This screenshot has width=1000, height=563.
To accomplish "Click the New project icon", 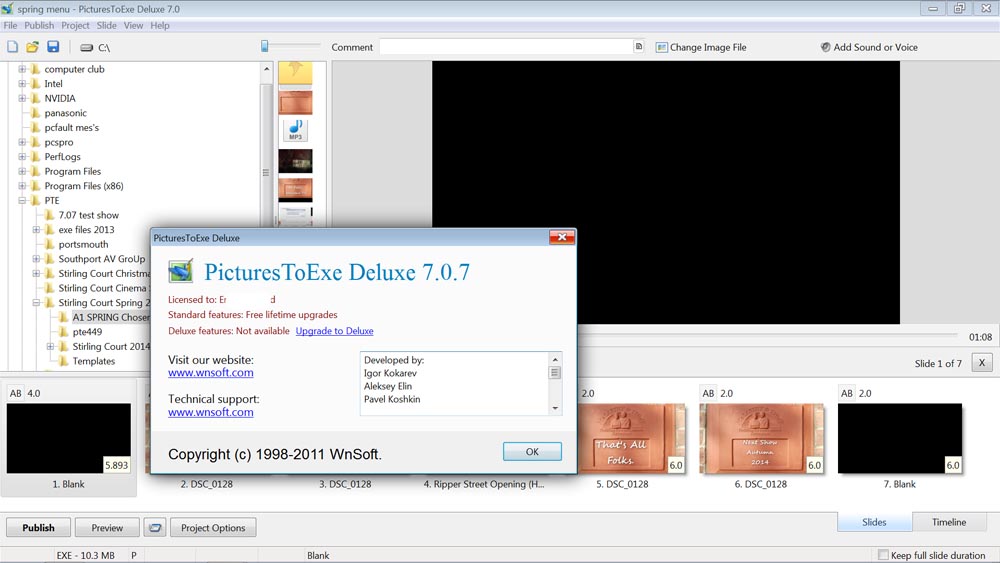I will coord(13,47).
